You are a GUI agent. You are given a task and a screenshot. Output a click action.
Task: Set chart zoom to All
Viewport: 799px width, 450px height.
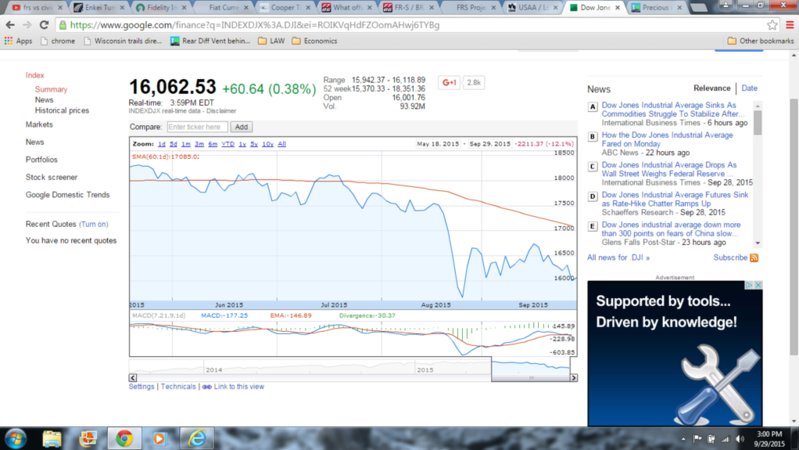coord(282,144)
